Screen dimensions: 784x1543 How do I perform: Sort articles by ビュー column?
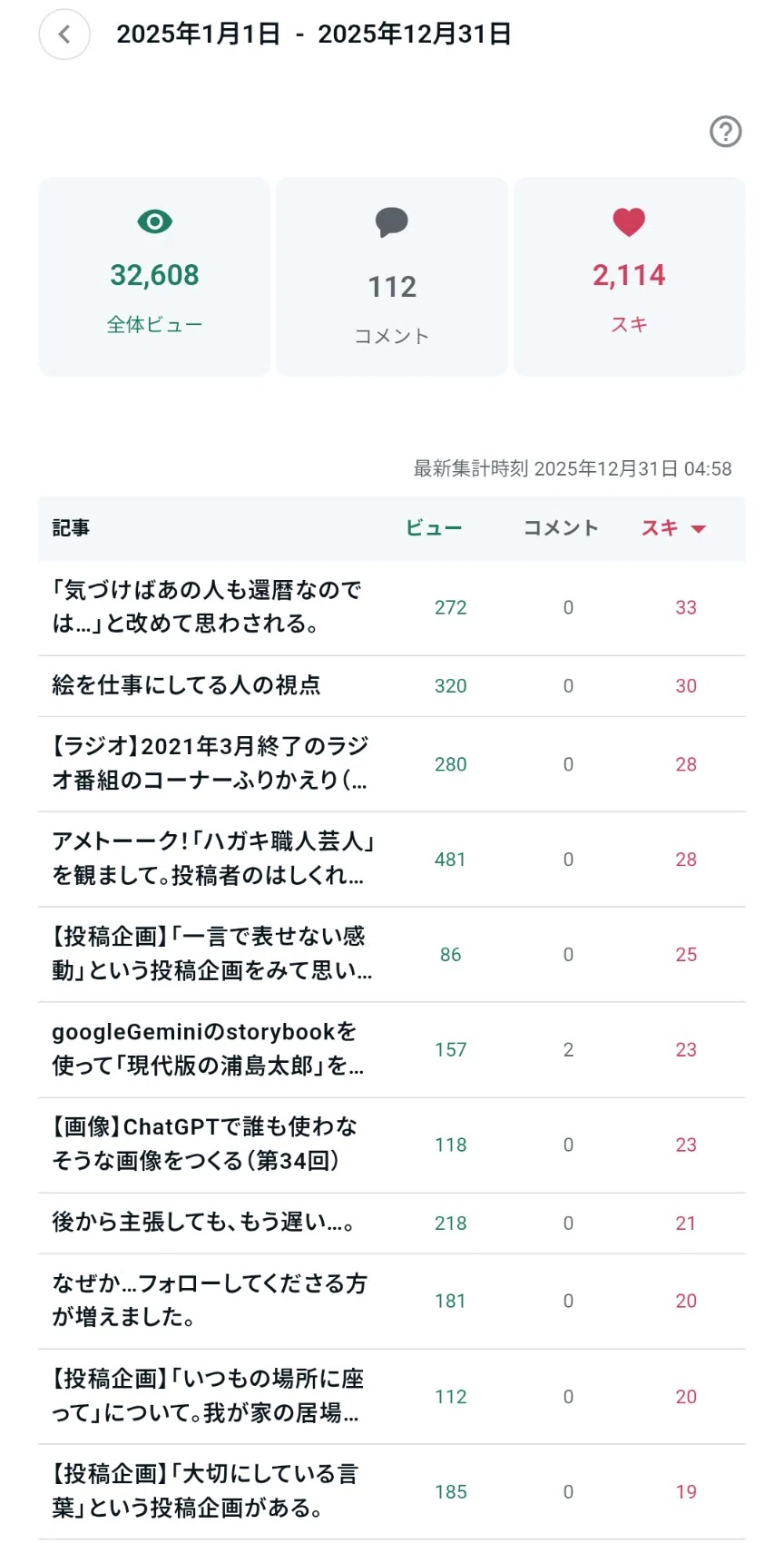click(x=434, y=528)
